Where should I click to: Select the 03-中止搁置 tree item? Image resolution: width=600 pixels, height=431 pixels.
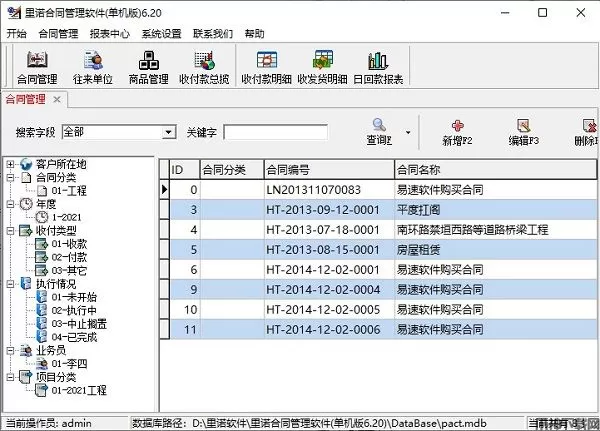coord(79,324)
